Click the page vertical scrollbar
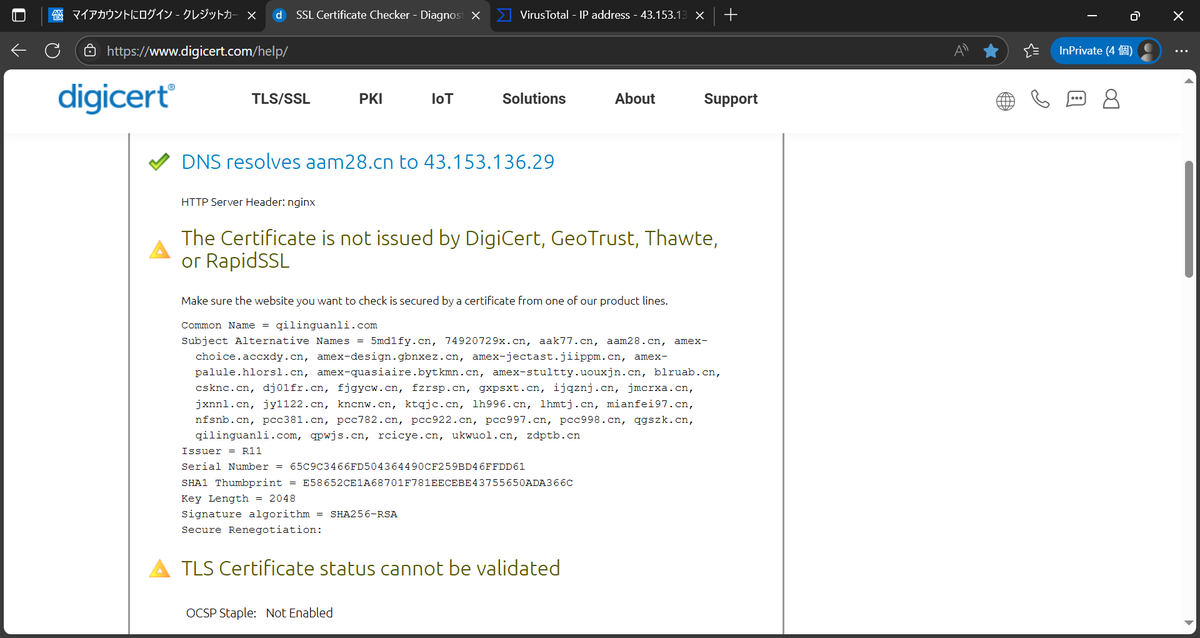The image size is (1200, 638). point(1188,218)
